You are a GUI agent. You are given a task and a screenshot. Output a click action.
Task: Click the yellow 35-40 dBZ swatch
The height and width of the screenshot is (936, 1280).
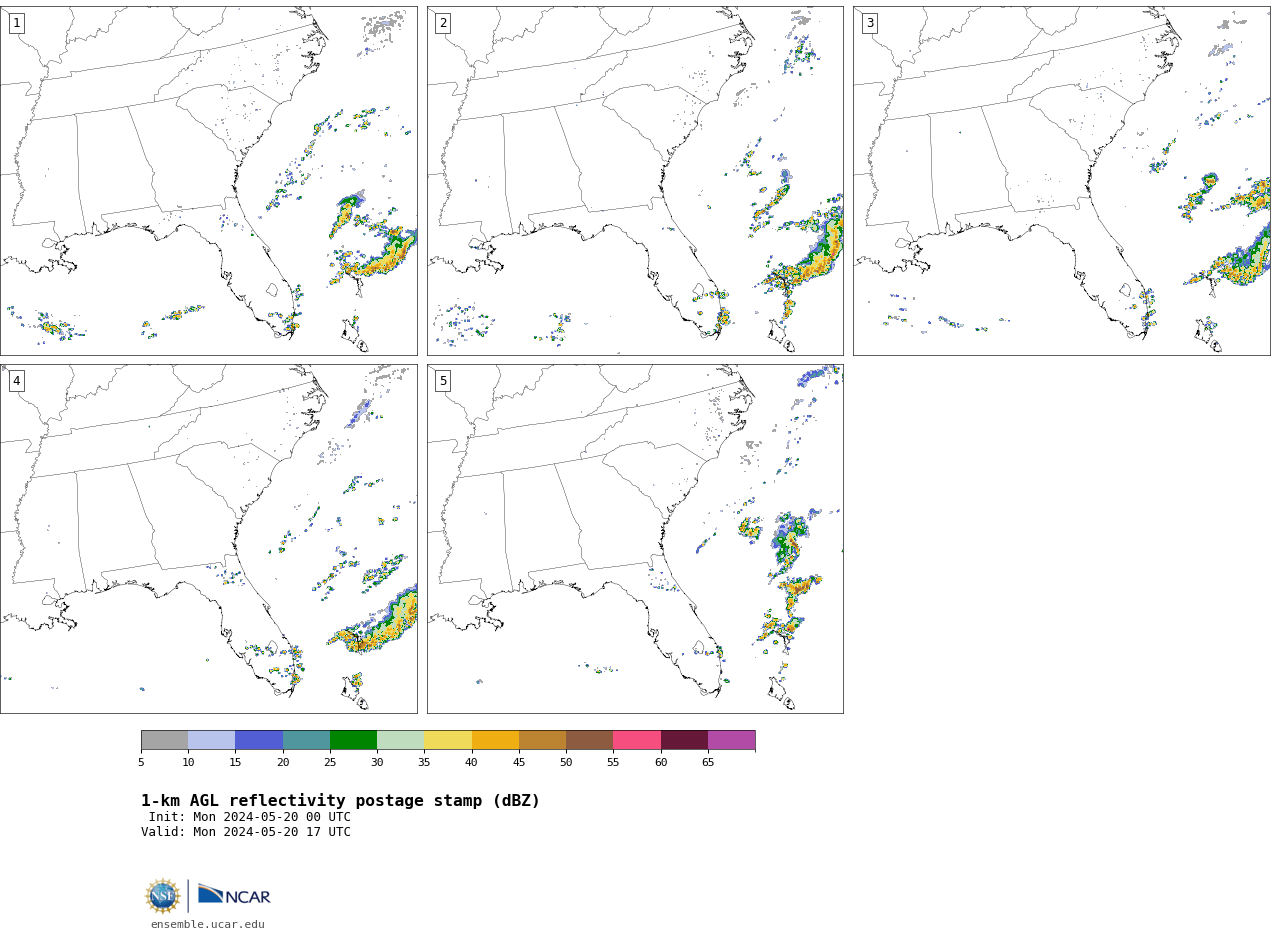(x=448, y=740)
